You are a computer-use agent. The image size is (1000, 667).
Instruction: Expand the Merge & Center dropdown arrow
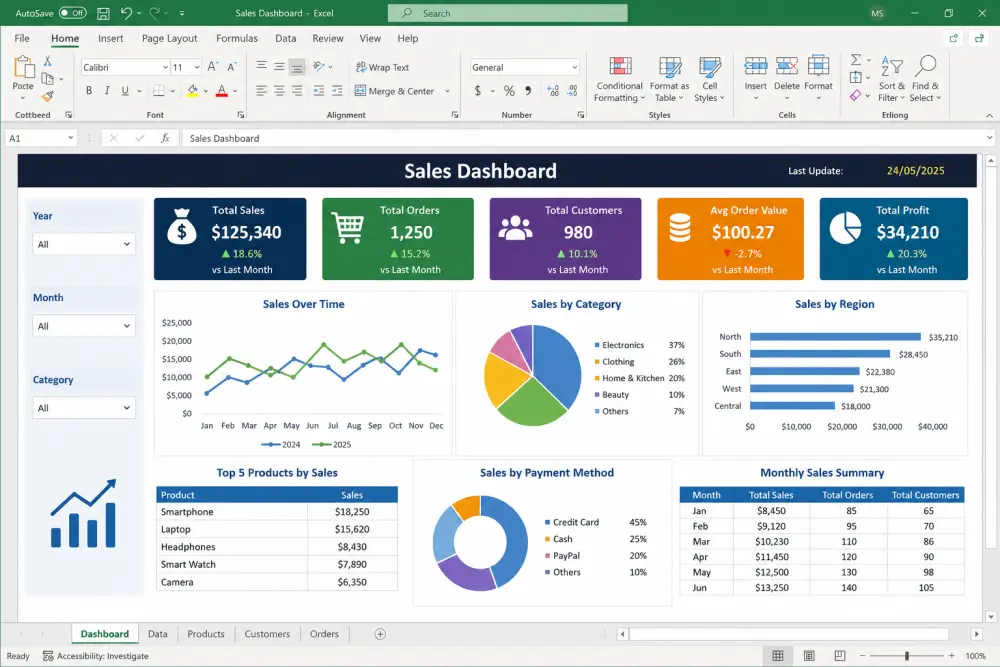[447, 91]
